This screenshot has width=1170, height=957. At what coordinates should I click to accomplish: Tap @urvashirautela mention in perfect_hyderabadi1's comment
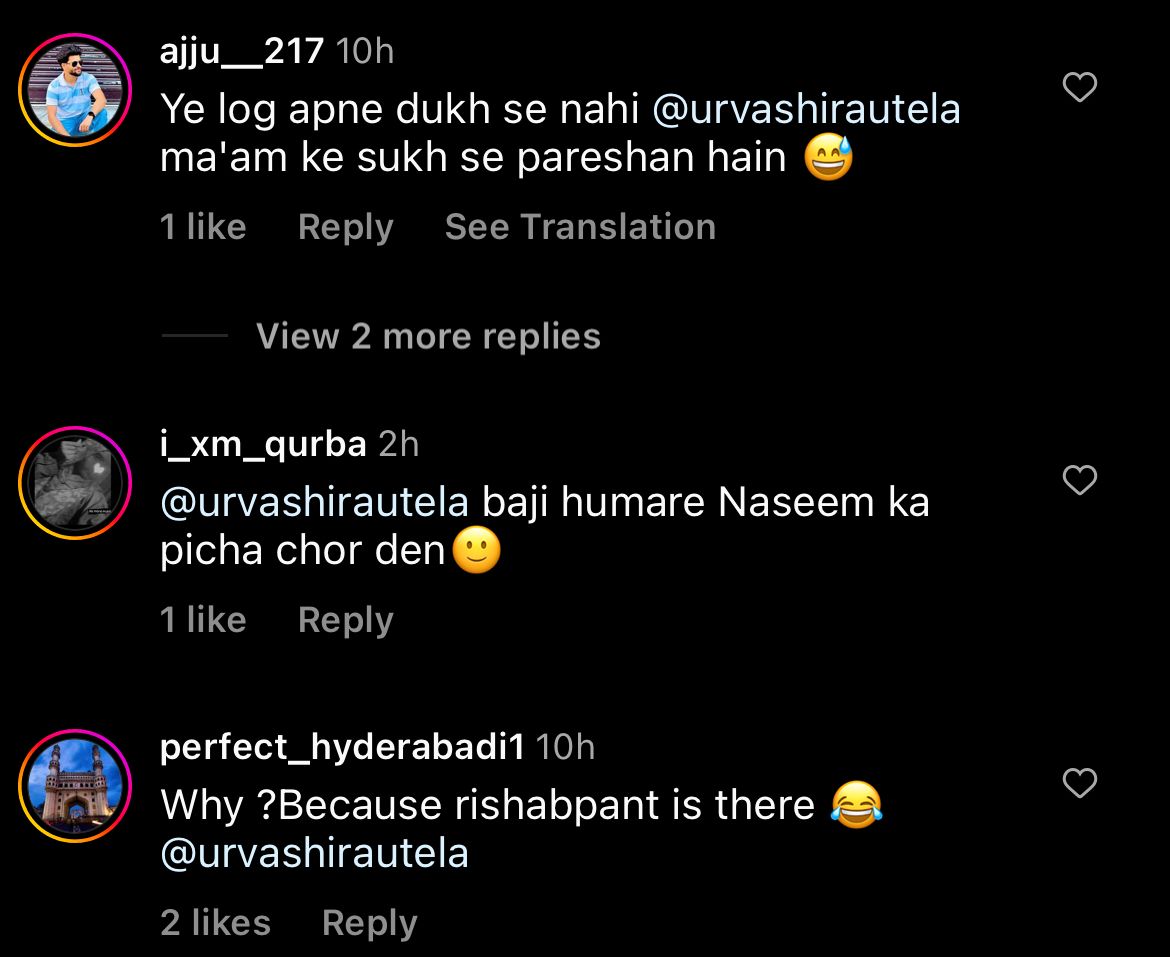click(314, 853)
